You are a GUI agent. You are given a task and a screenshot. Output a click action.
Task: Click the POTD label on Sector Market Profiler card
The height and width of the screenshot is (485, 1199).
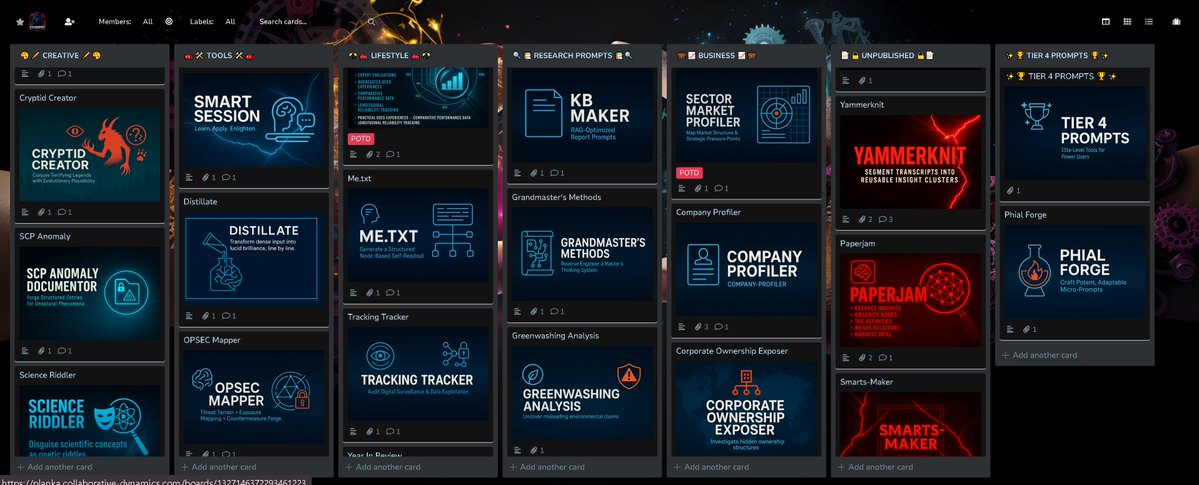689,173
